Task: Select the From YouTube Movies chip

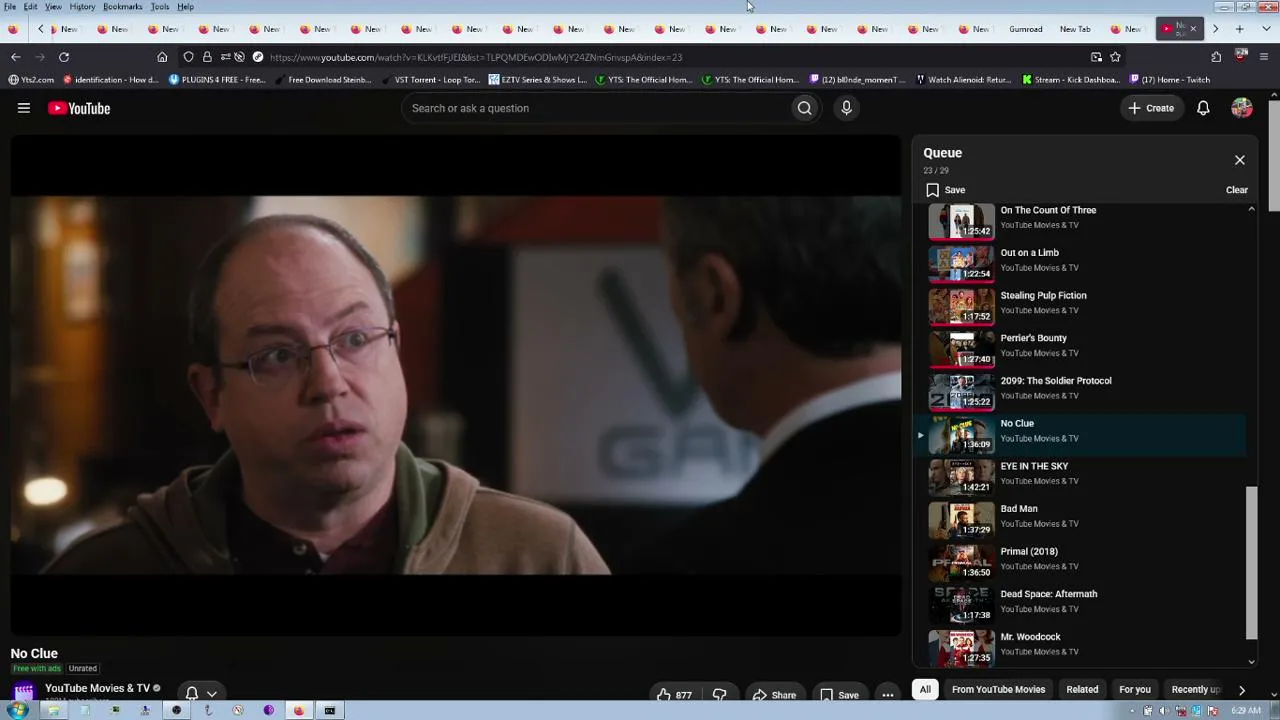Action: [998, 689]
